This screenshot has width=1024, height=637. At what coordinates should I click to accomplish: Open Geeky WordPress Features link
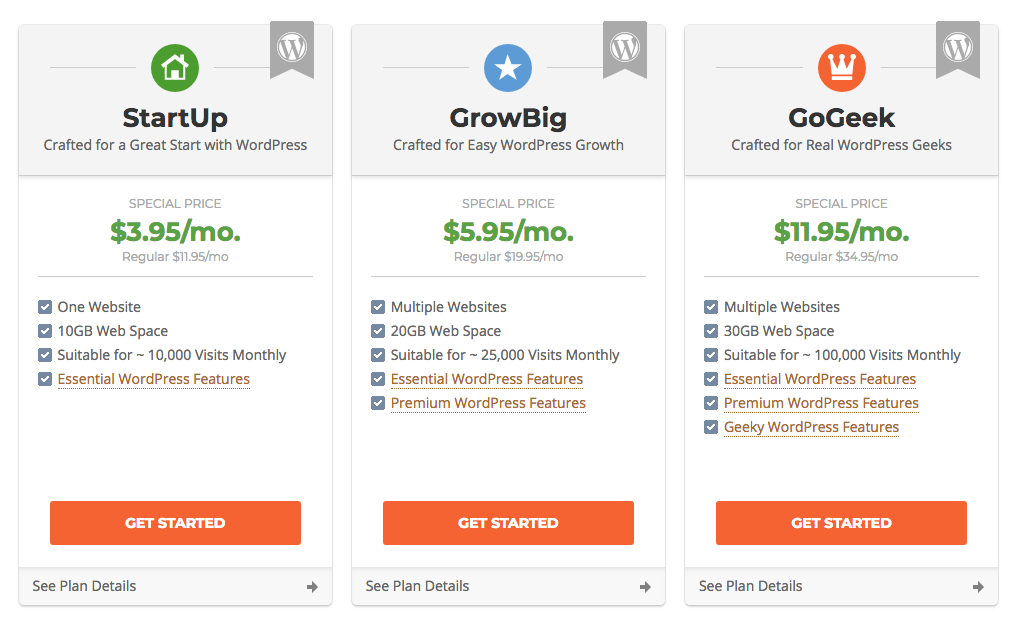[x=811, y=428]
